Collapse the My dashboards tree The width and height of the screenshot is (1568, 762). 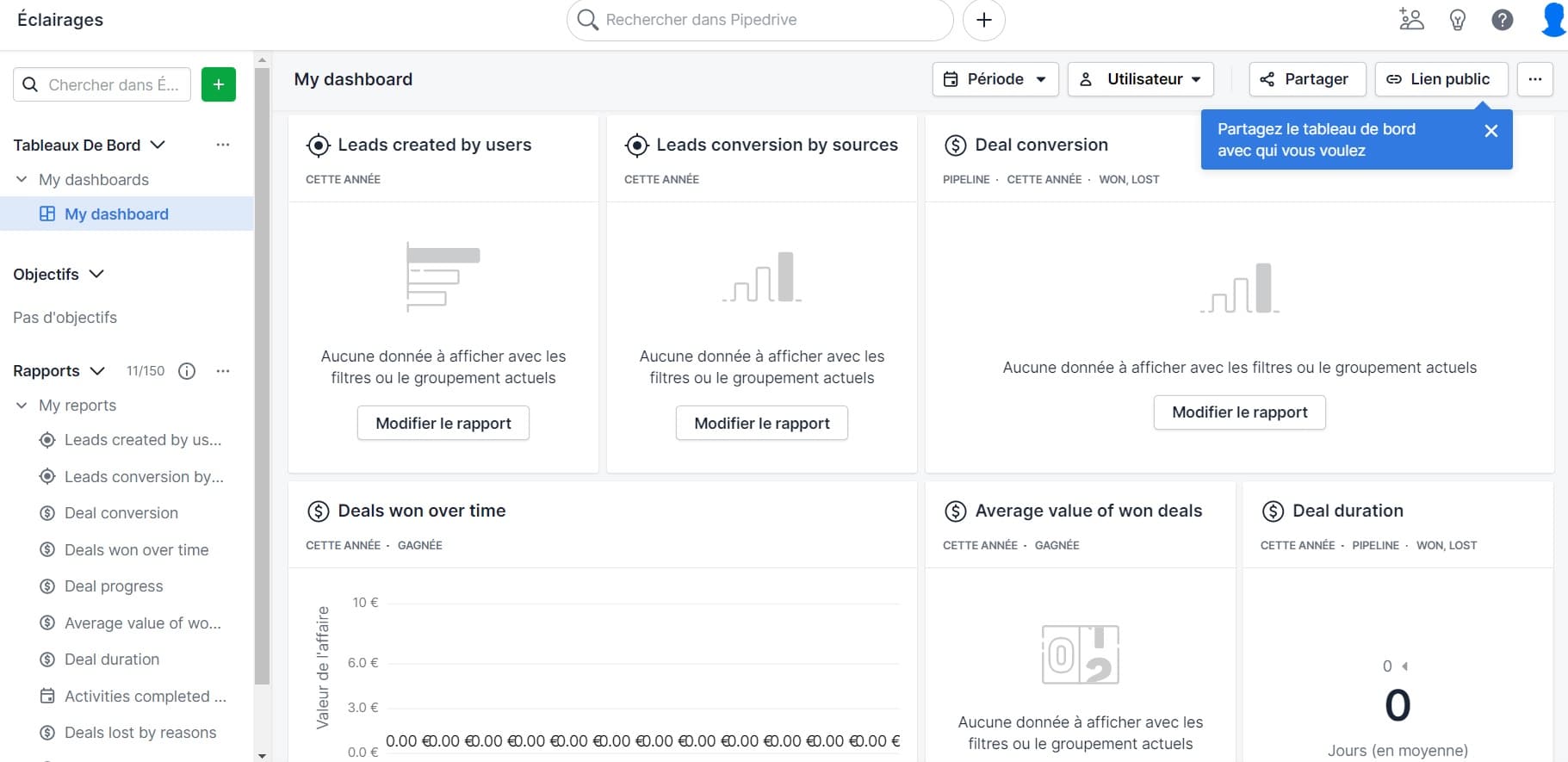tap(22, 180)
